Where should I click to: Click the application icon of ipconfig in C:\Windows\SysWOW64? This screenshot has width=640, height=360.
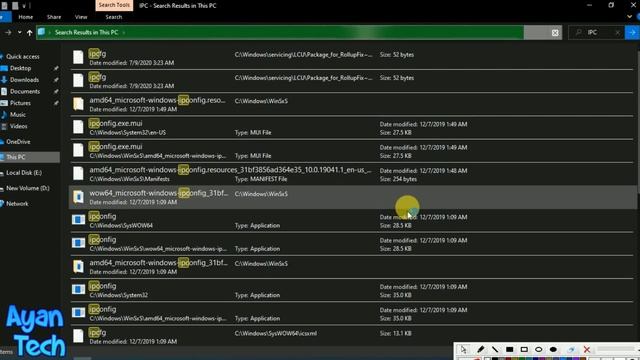pyautogui.click(x=78, y=220)
